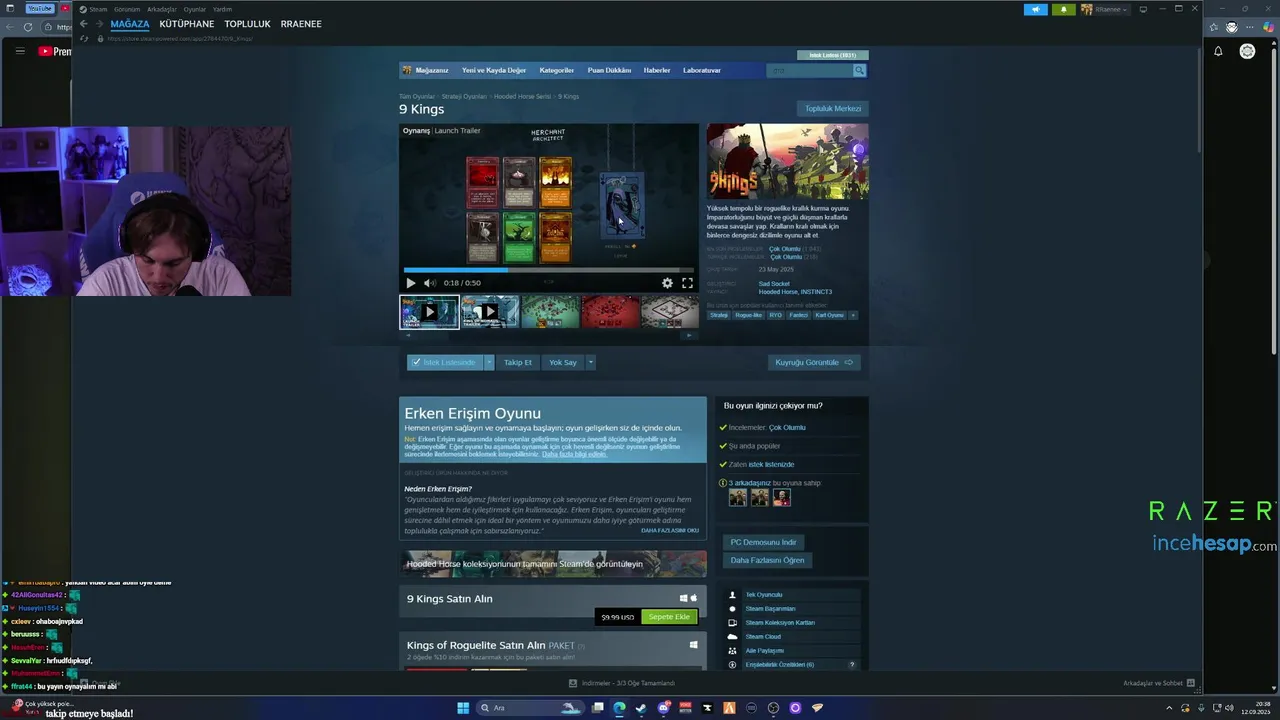Viewport: 1280px width, 720px height.
Task: Click Daha Fazlasını Öğren button
Action: [x=767, y=560]
